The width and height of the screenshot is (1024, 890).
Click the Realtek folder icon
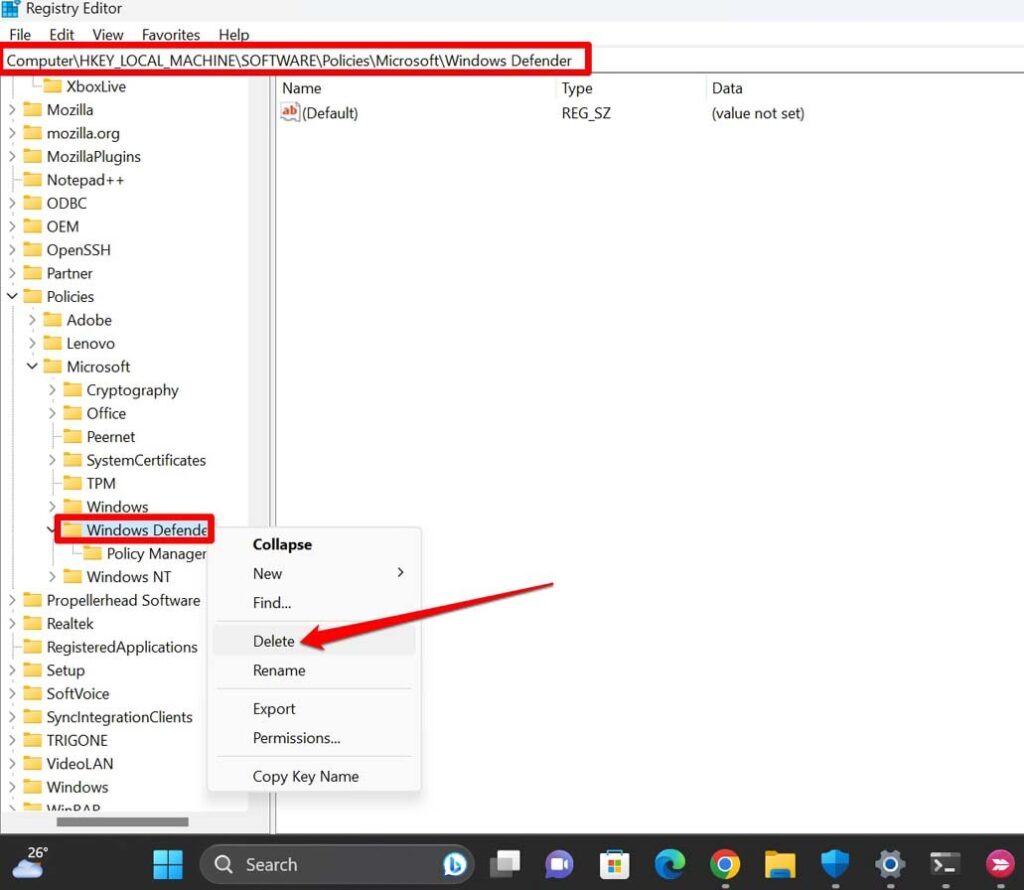[32, 623]
